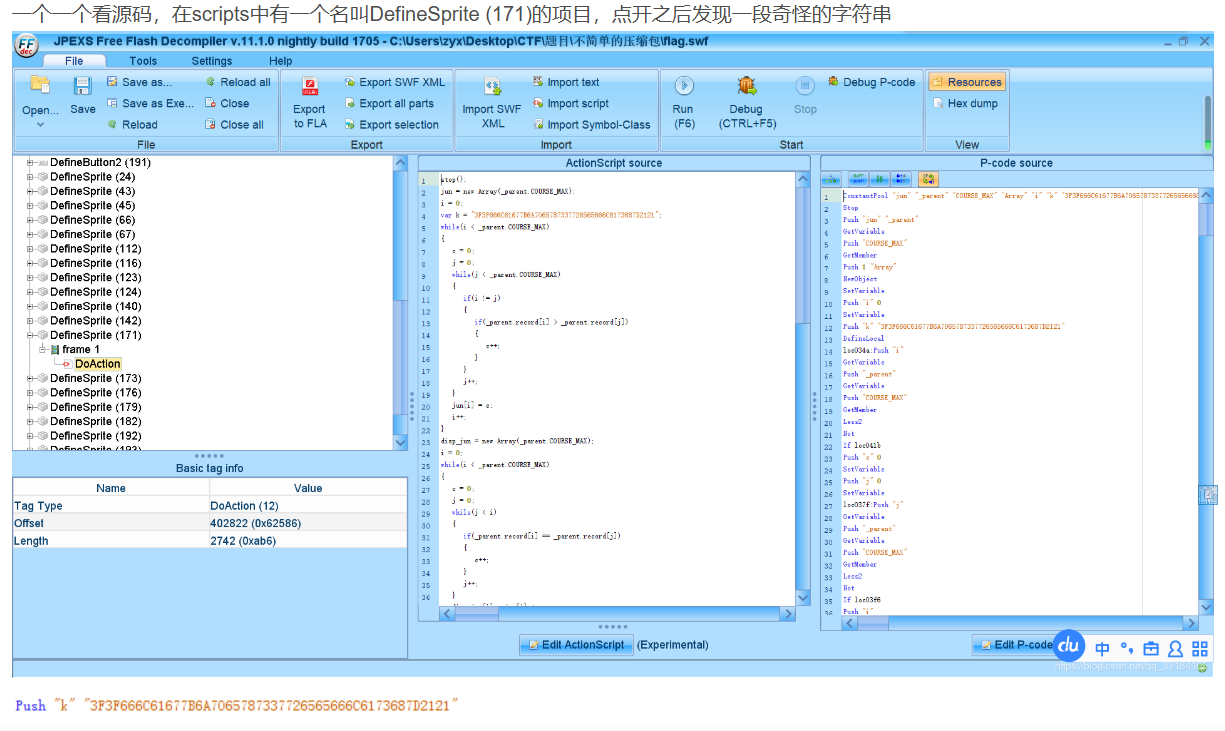The image size is (1225, 731).
Task: Choose Save as... in the File group
Action: (139, 82)
